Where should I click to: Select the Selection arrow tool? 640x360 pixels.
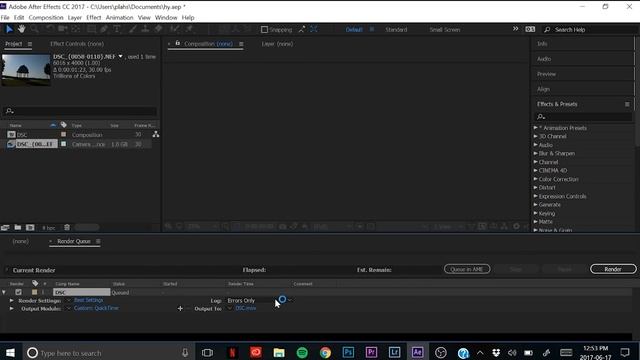[9, 29]
